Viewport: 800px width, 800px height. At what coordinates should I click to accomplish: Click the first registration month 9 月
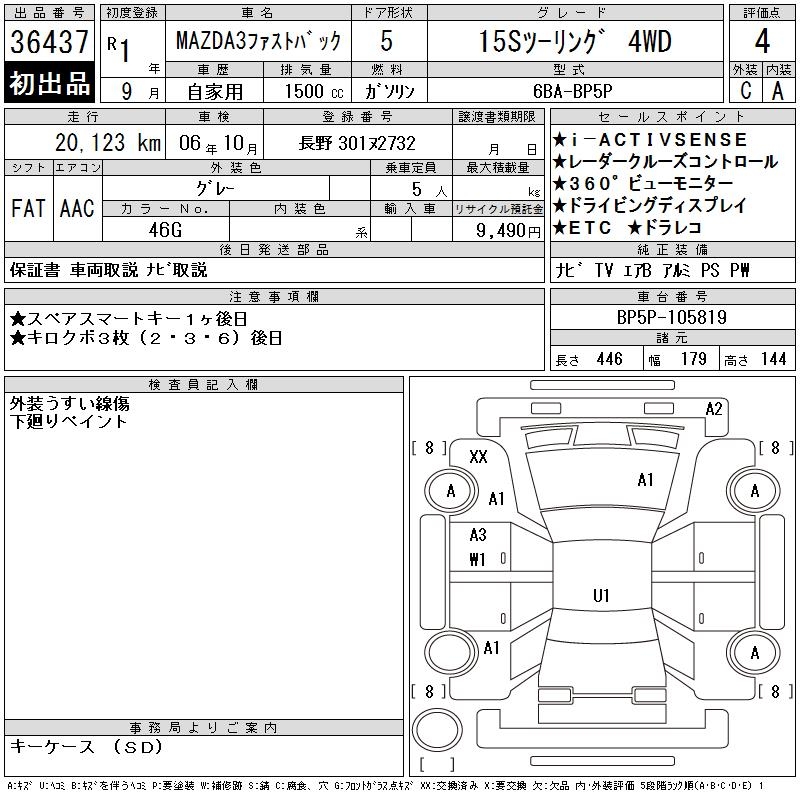pos(140,91)
